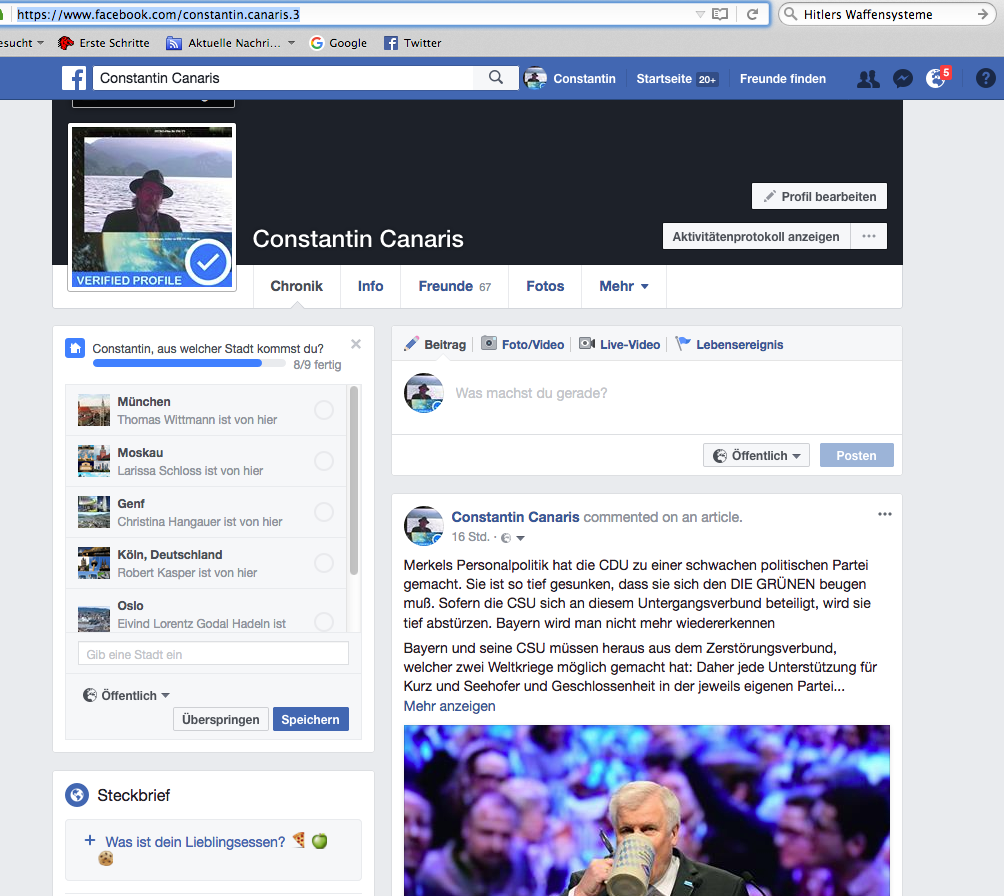Switch to the Chronik tab
This screenshot has height=896, width=1004.
[296, 286]
